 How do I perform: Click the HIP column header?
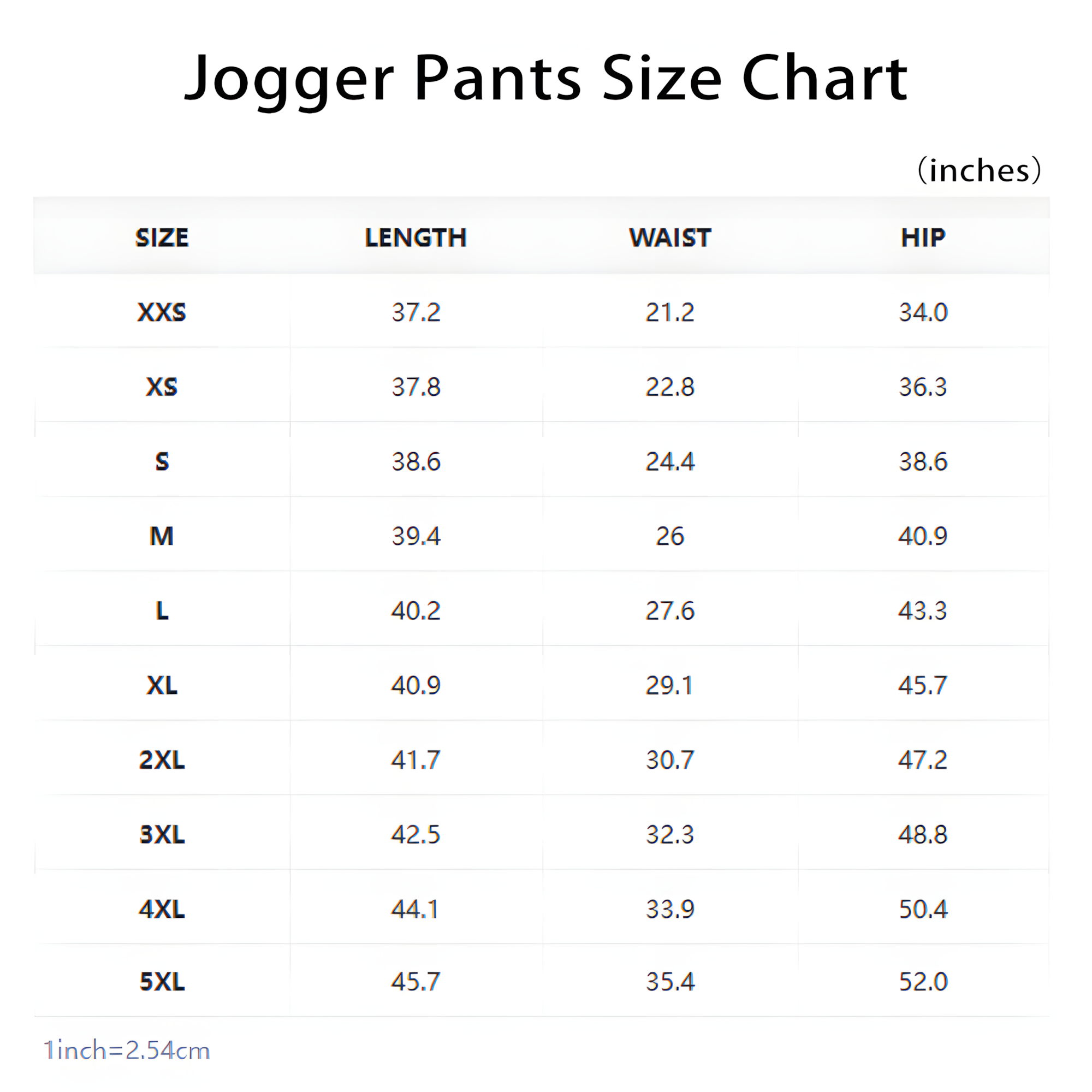click(x=923, y=238)
